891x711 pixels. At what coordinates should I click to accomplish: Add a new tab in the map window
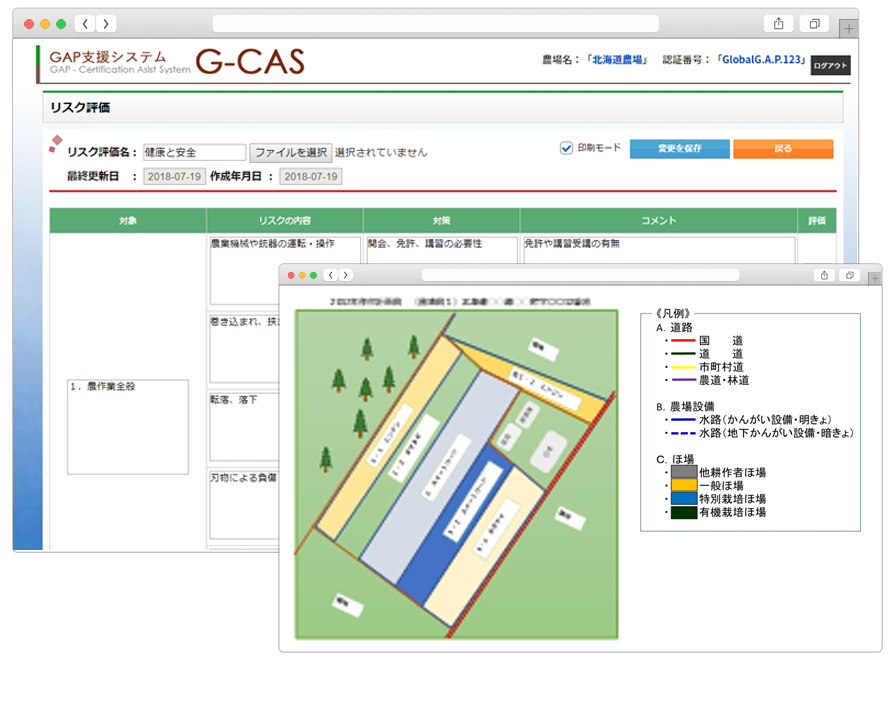tap(875, 278)
